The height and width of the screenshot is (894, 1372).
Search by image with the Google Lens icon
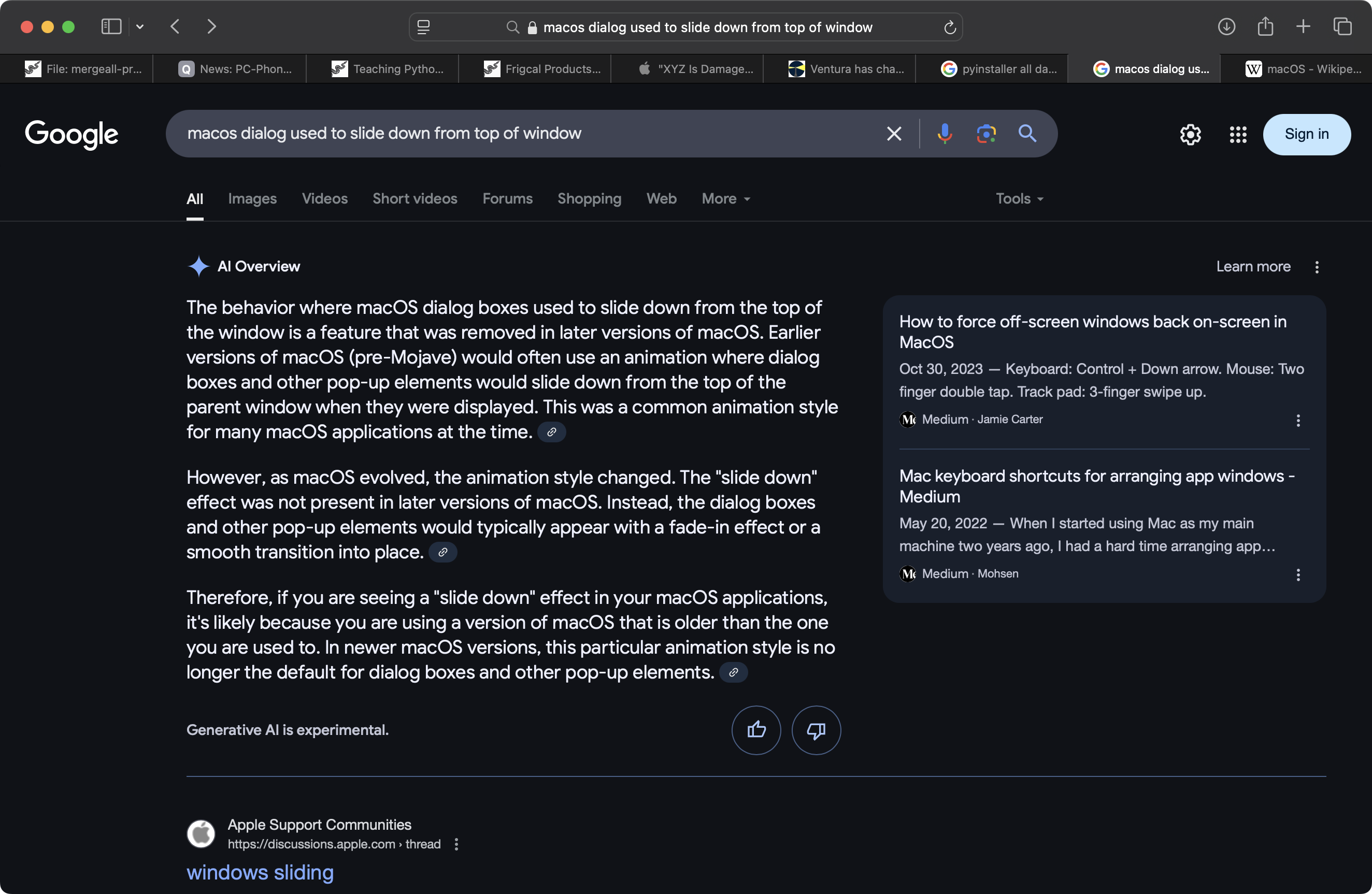pyautogui.click(x=986, y=134)
